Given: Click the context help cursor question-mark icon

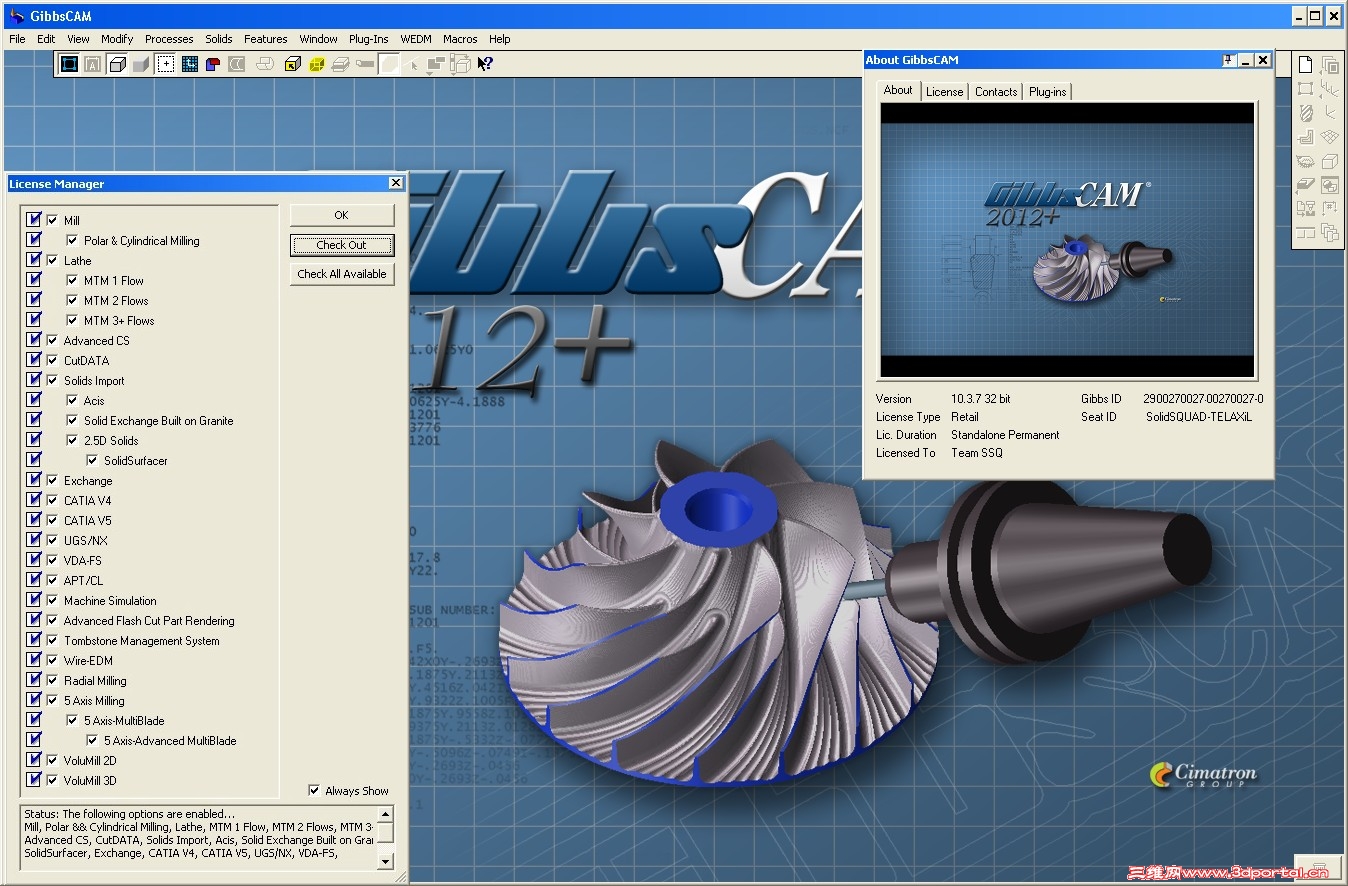Looking at the screenshot, I should [485, 64].
